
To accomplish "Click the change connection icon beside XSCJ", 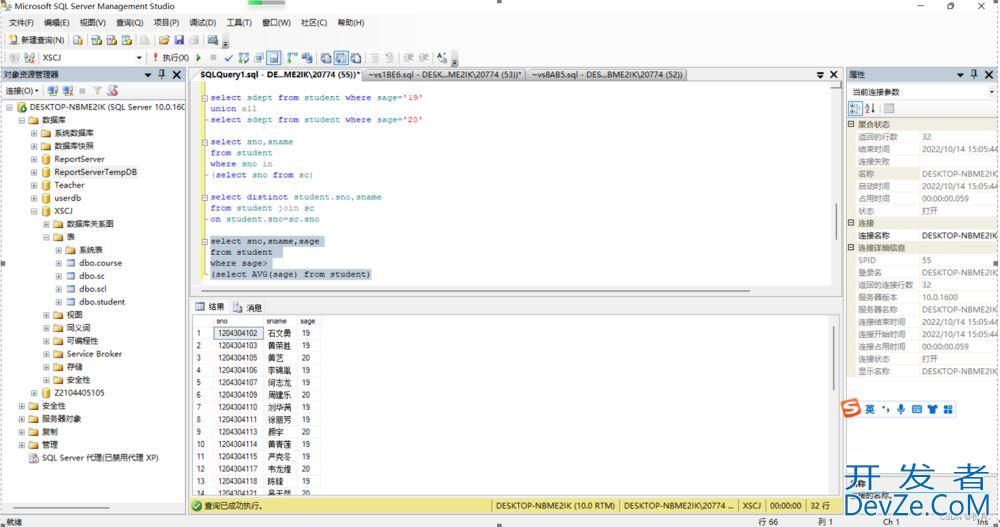I will (x=29, y=57).
